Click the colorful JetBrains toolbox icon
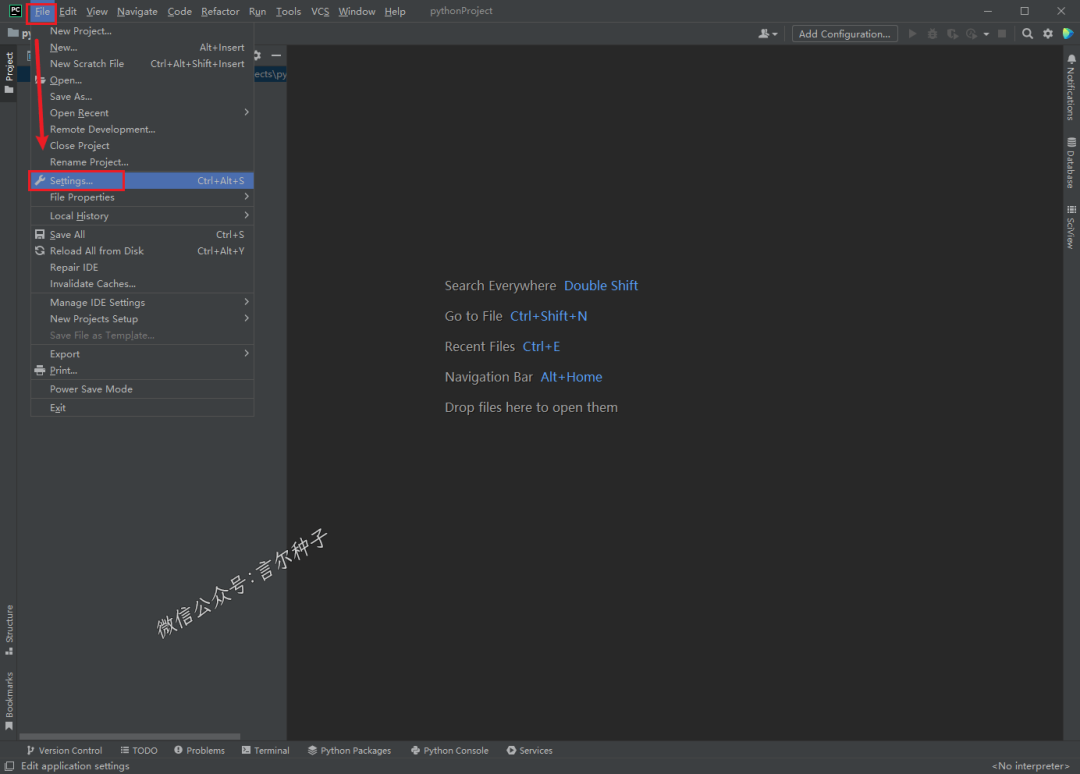The image size is (1080, 774). [1068, 34]
